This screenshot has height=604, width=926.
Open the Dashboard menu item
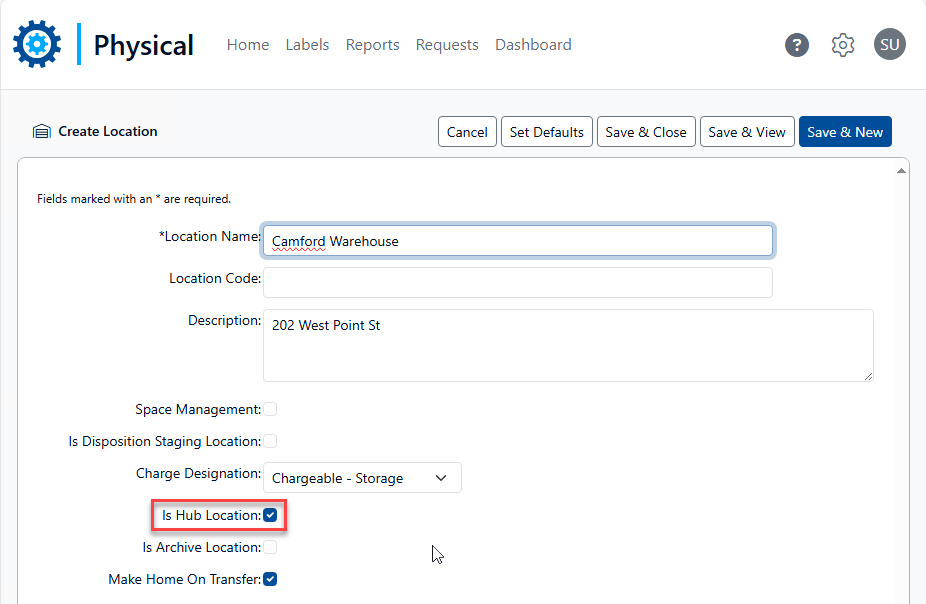click(533, 45)
